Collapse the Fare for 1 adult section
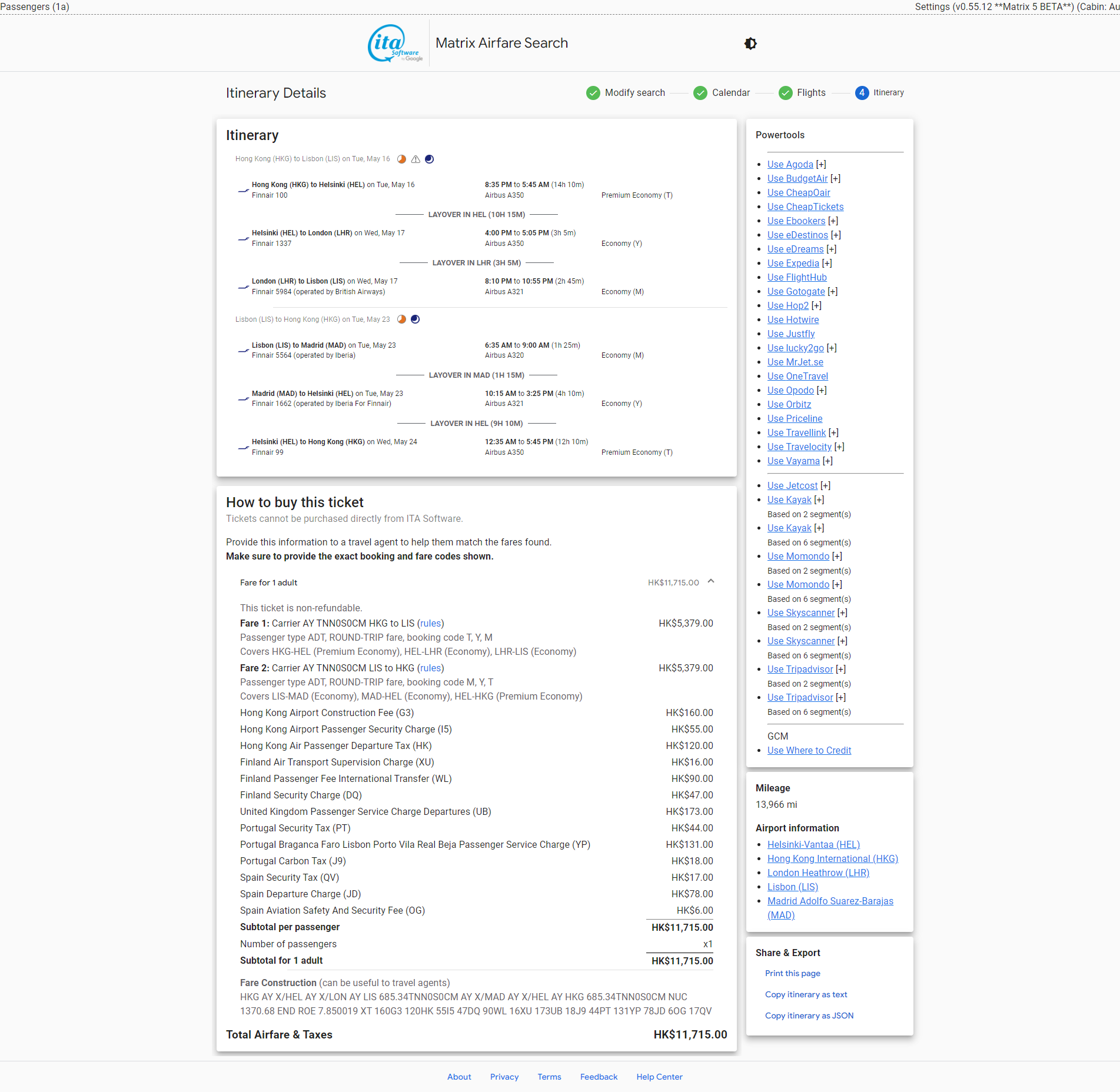The image size is (1120, 1092). point(711,582)
